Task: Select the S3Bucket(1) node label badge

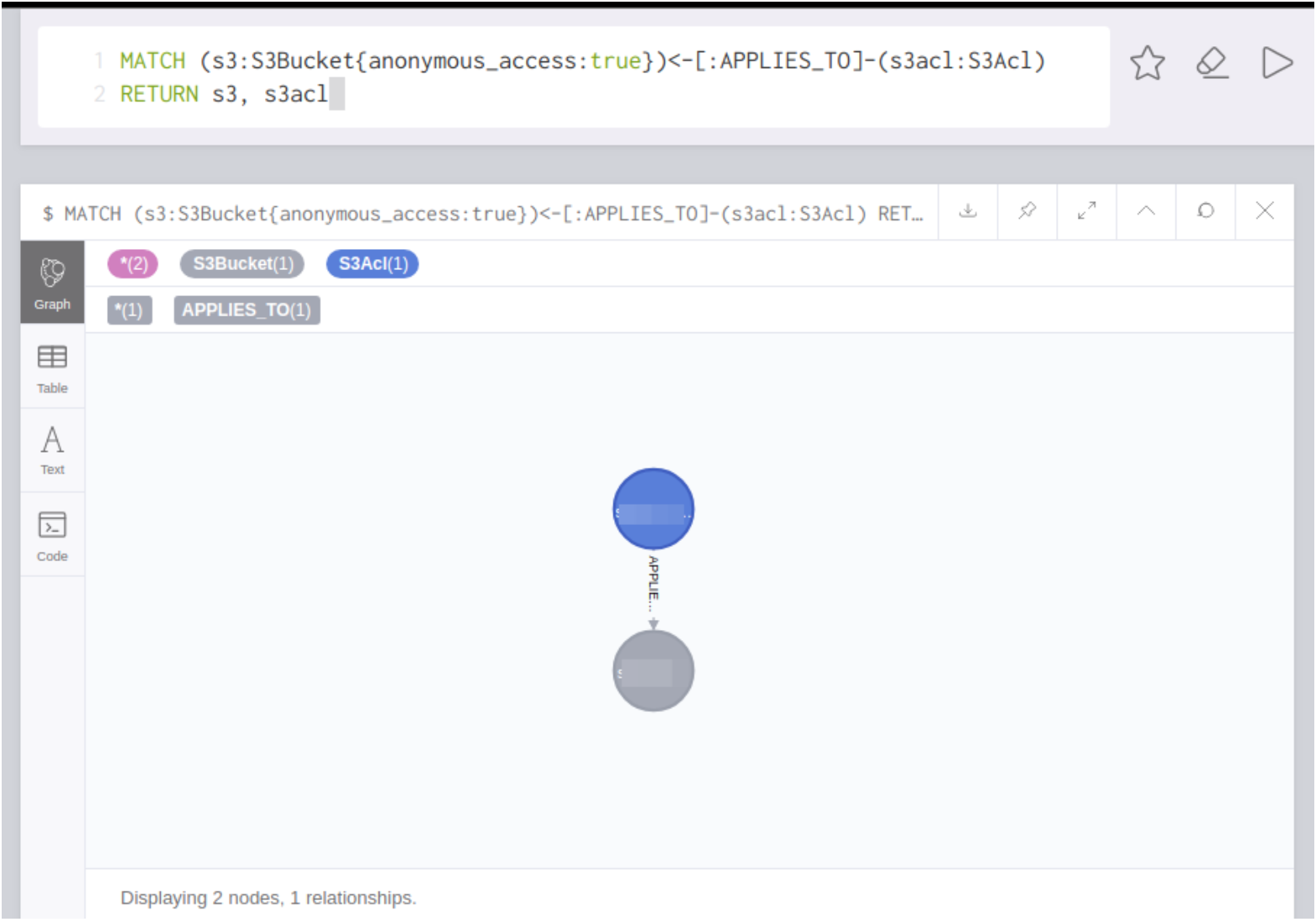Action: pos(242,264)
